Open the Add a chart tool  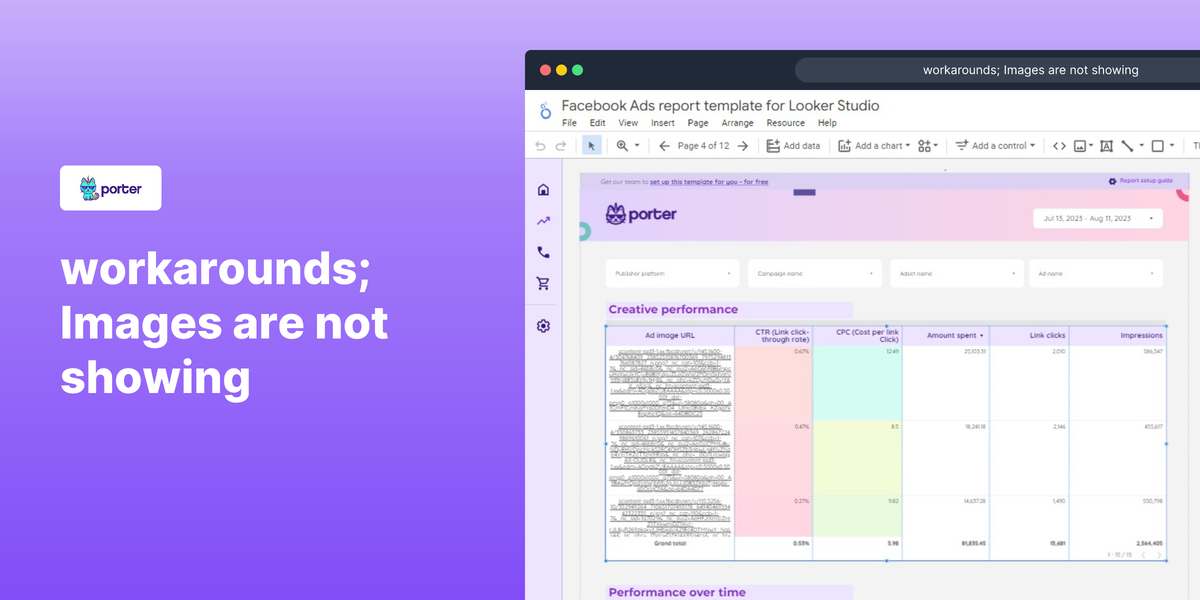click(868, 145)
